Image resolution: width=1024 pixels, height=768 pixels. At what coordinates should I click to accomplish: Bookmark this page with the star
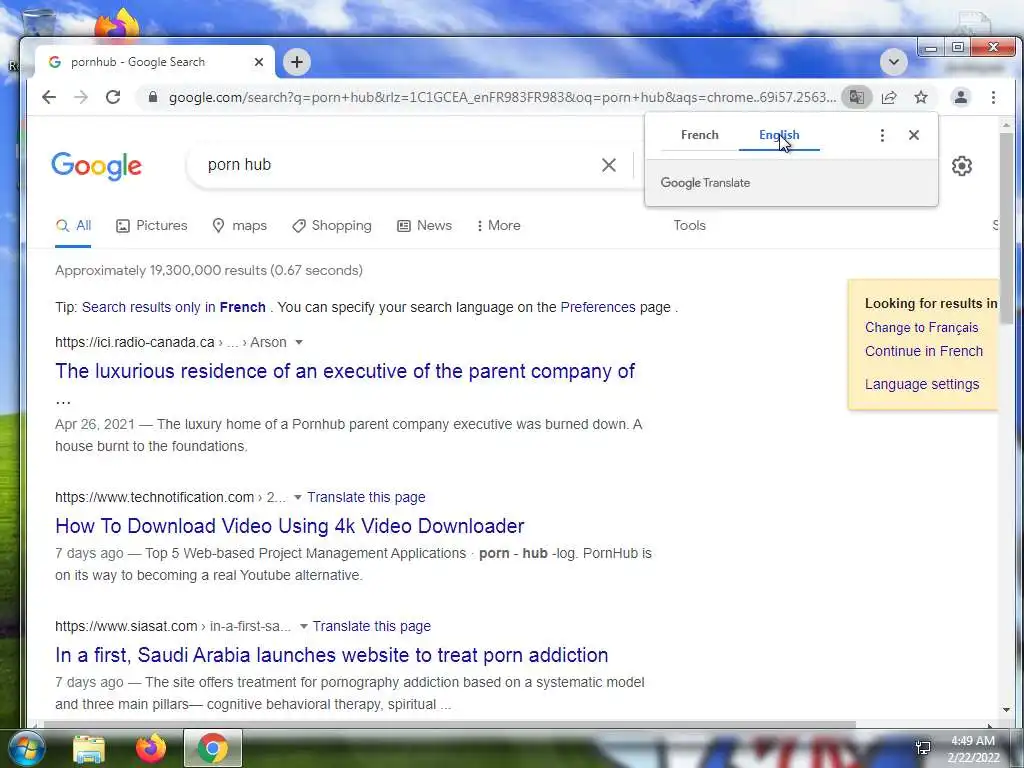921,97
